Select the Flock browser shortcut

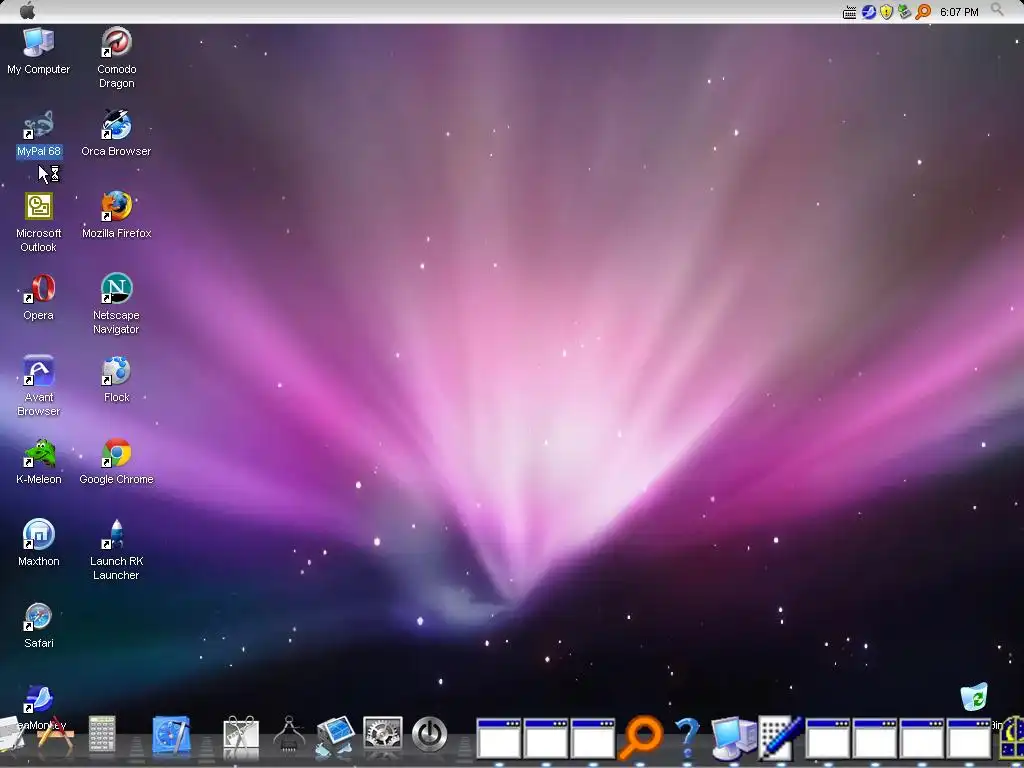(x=116, y=370)
